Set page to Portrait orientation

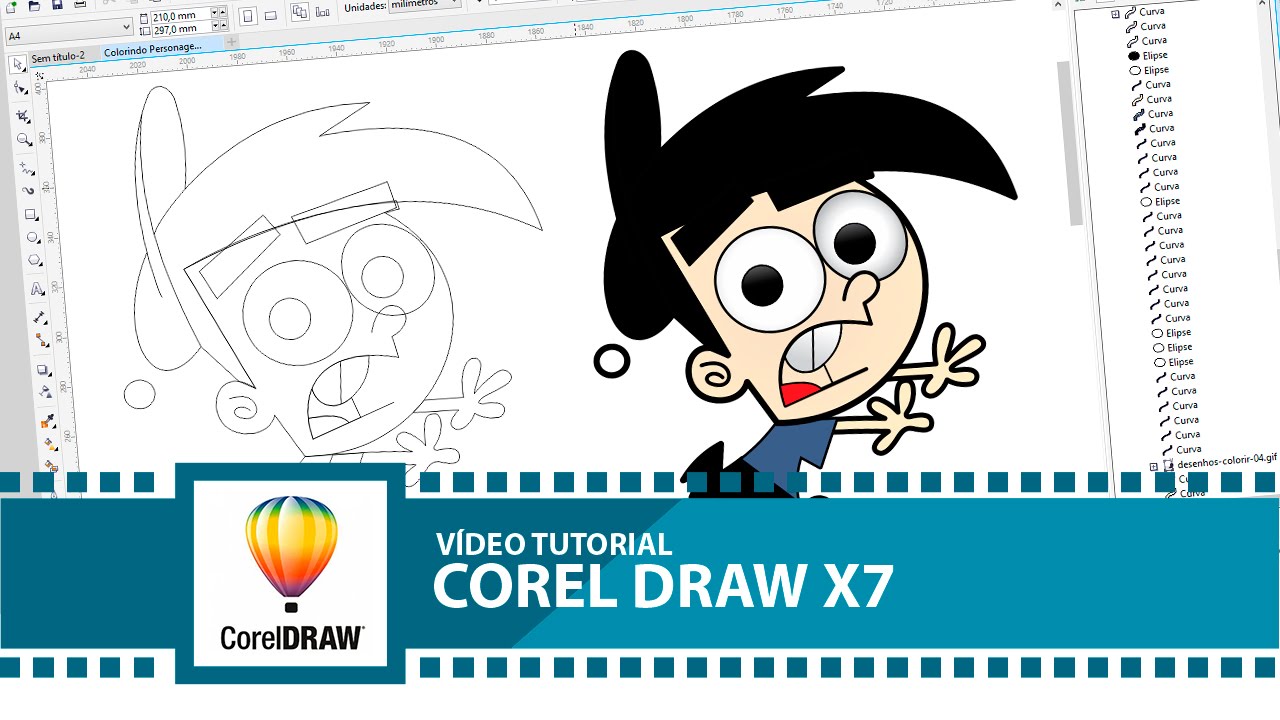tap(247, 16)
